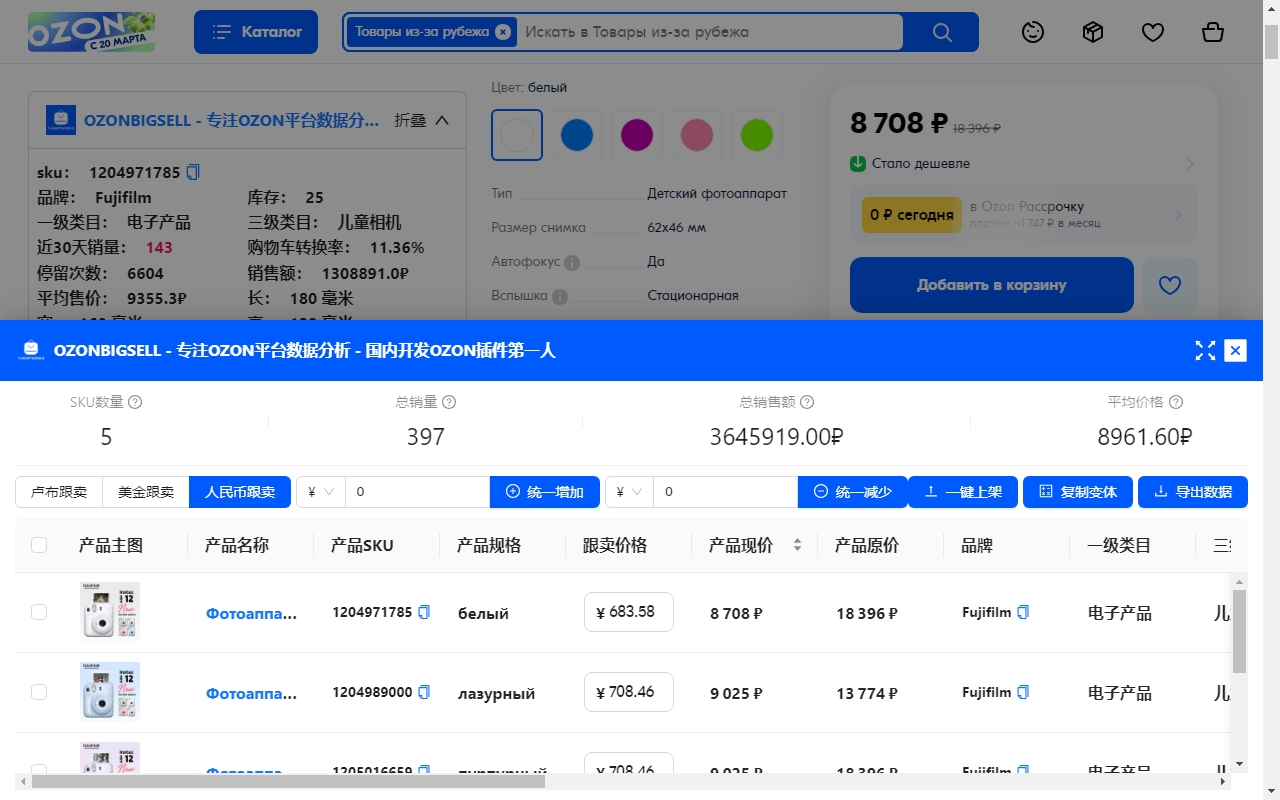1280x800 pixels.
Task: Open favorites heart icon in header
Action: [x=1153, y=32]
